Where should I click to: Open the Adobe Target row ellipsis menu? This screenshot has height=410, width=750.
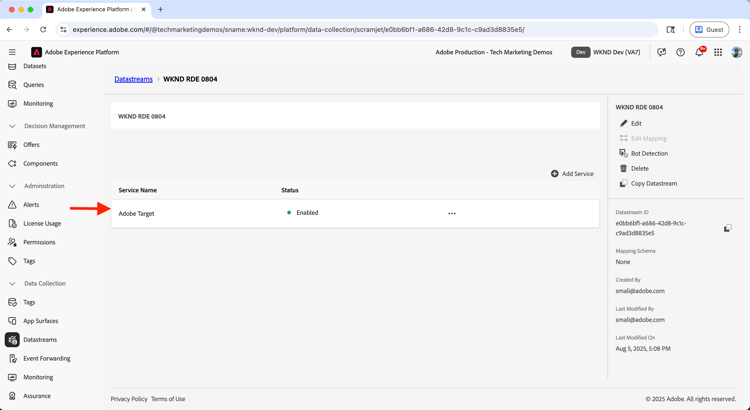point(452,213)
